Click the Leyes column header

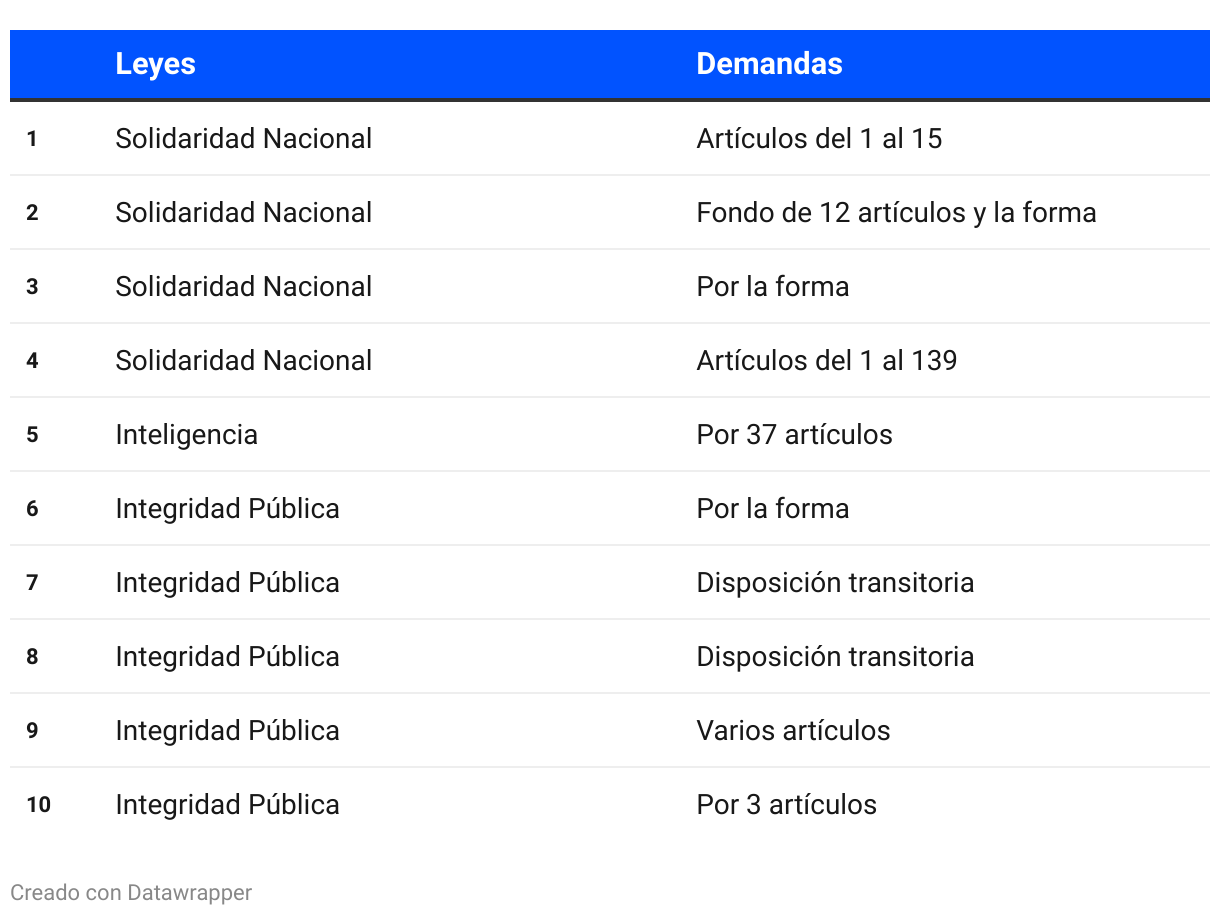[x=155, y=64]
